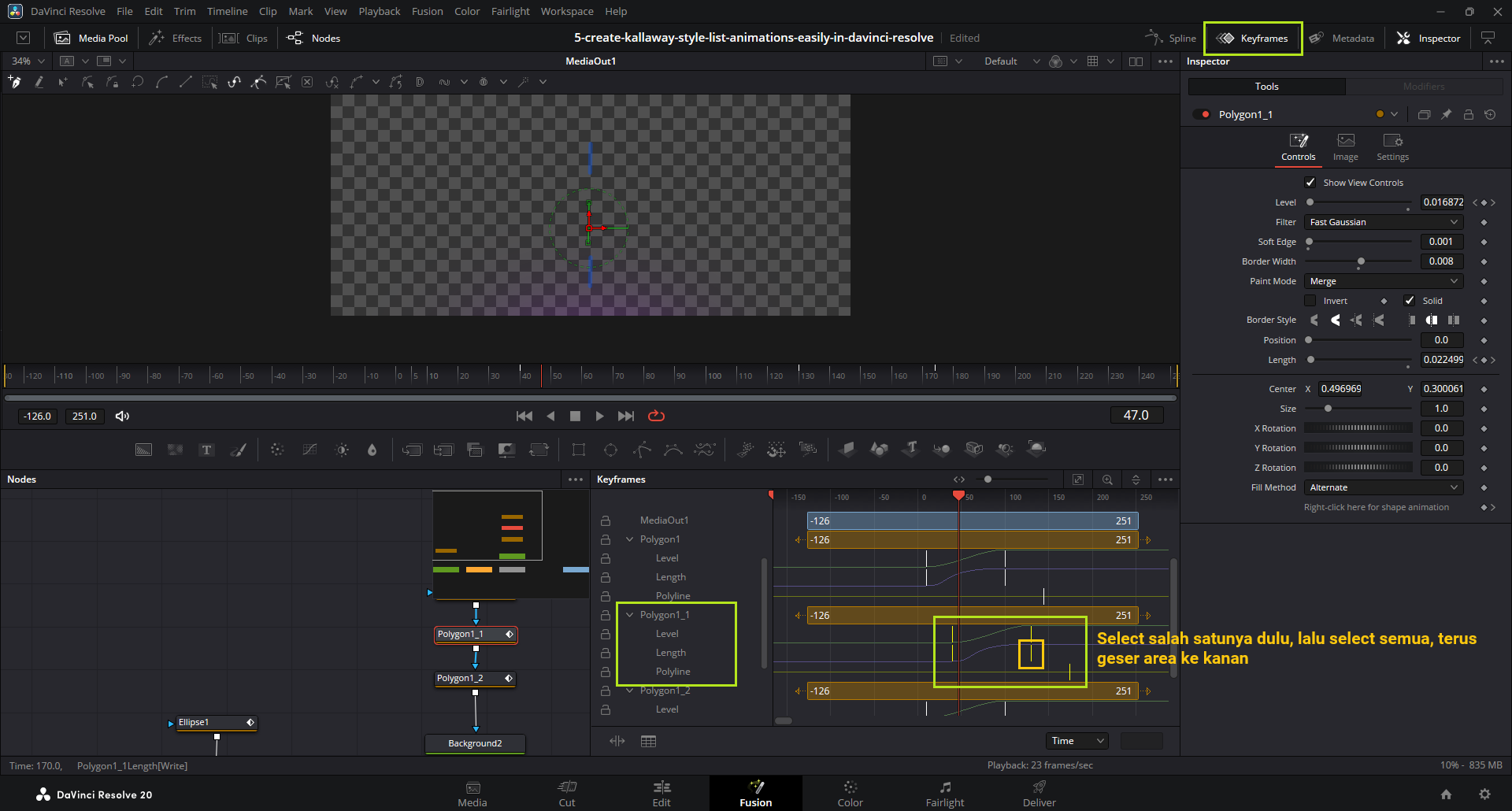Image resolution: width=1512 pixels, height=811 pixels.
Task: Toggle the audio mute speaker icon
Action: pos(122,416)
